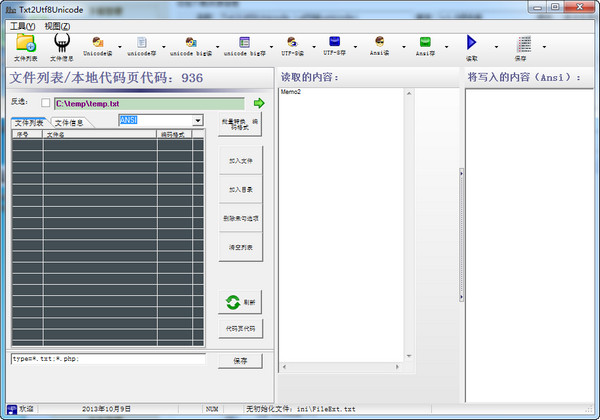The width and height of the screenshot is (600, 420).
Task: Click the 文件列表 folder icon in toolbar
Action: click(x=25, y=43)
